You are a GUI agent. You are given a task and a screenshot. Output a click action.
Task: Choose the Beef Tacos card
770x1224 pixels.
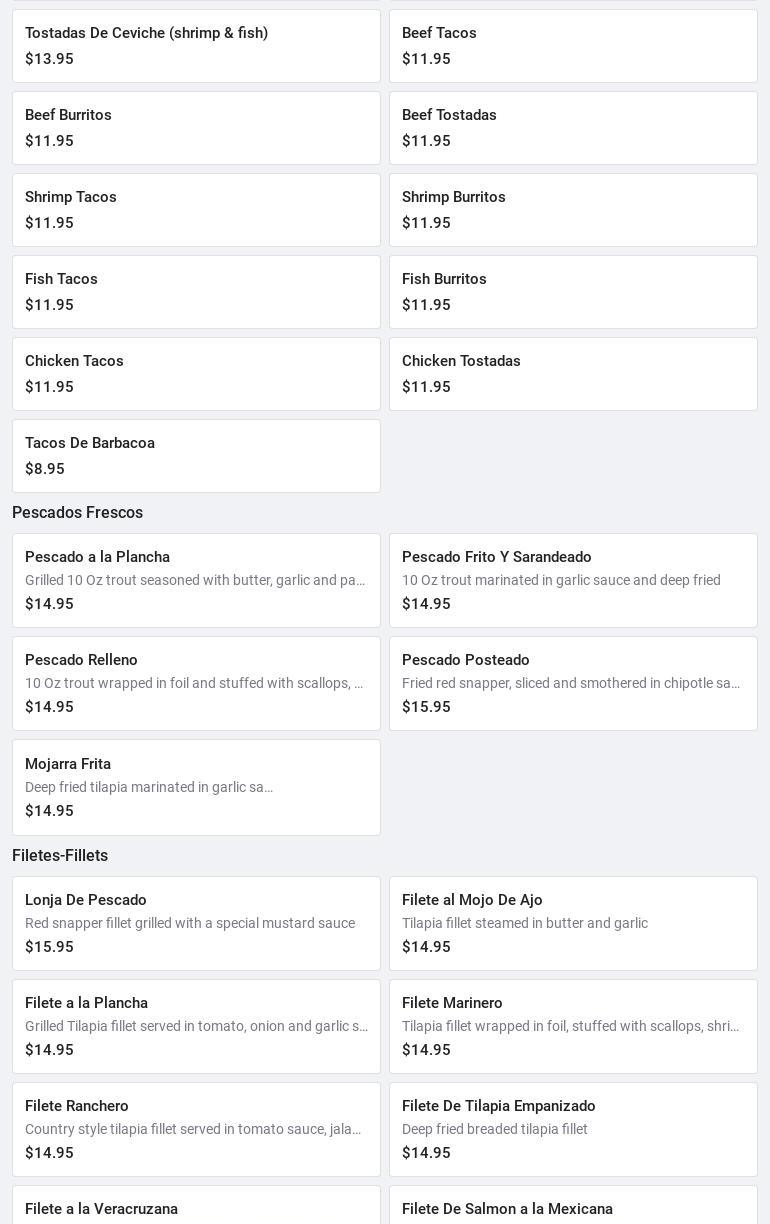tap(573, 46)
